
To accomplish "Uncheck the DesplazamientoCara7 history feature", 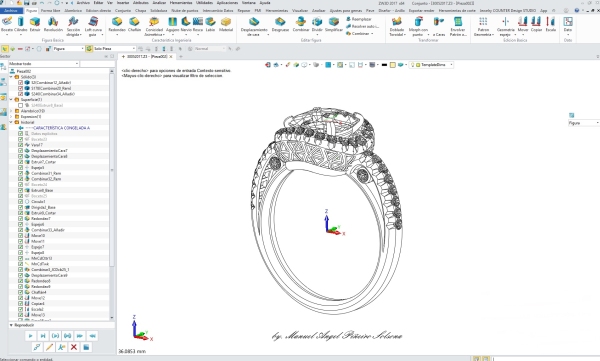I will coord(21,150).
